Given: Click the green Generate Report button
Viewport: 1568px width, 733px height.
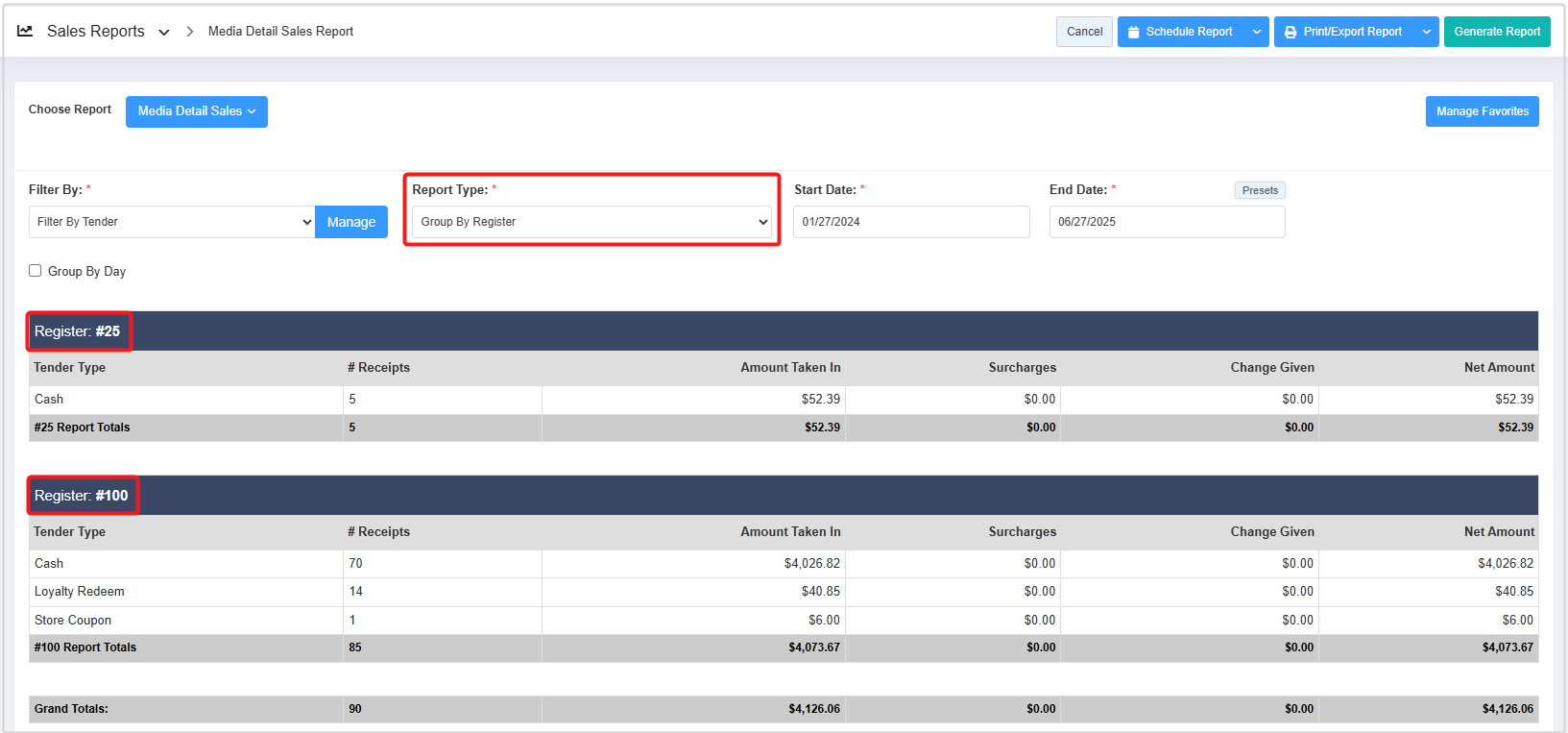Looking at the screenshot, I should [x=1496, y=32].
